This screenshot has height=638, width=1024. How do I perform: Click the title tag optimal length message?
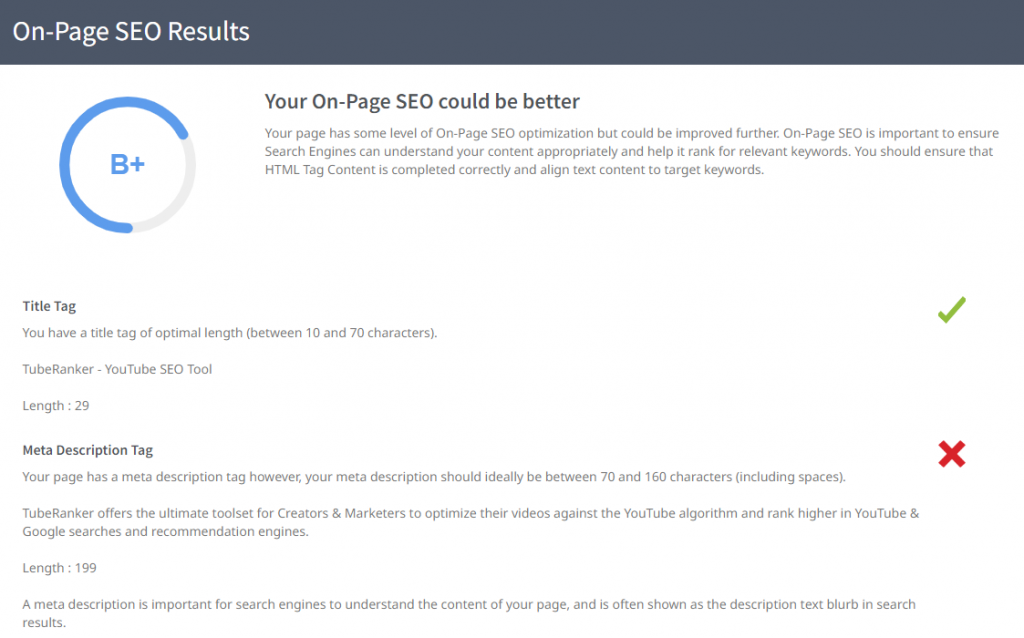230,333
